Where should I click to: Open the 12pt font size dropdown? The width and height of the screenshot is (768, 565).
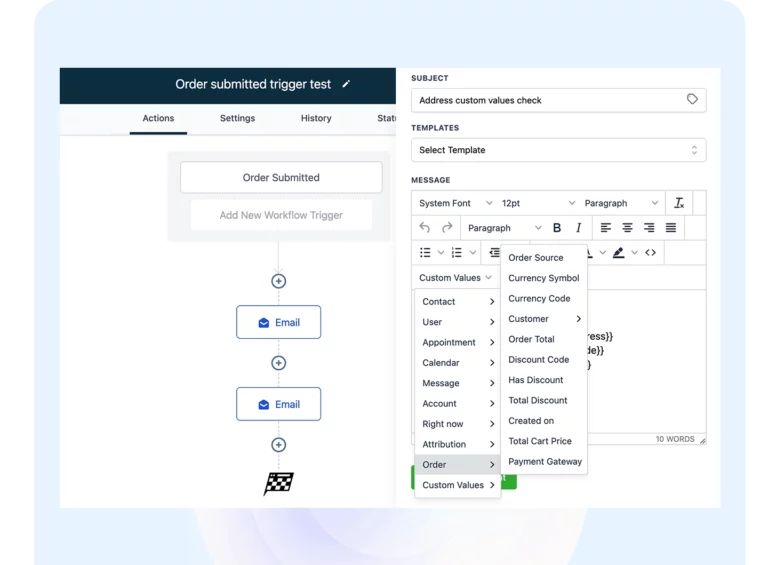[x=538, y=203]
